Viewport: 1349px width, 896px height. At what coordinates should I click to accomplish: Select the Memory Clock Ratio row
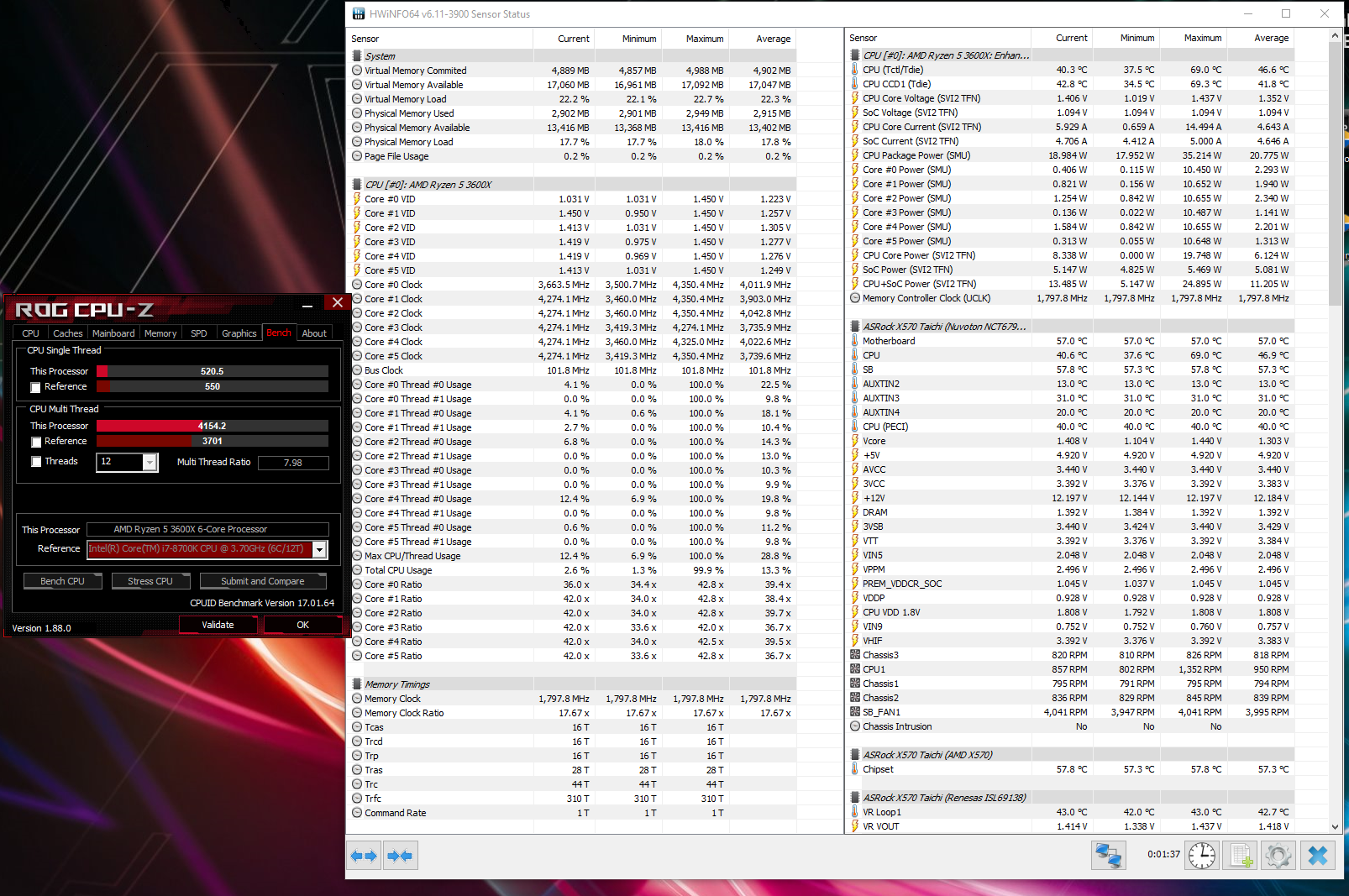571,713
